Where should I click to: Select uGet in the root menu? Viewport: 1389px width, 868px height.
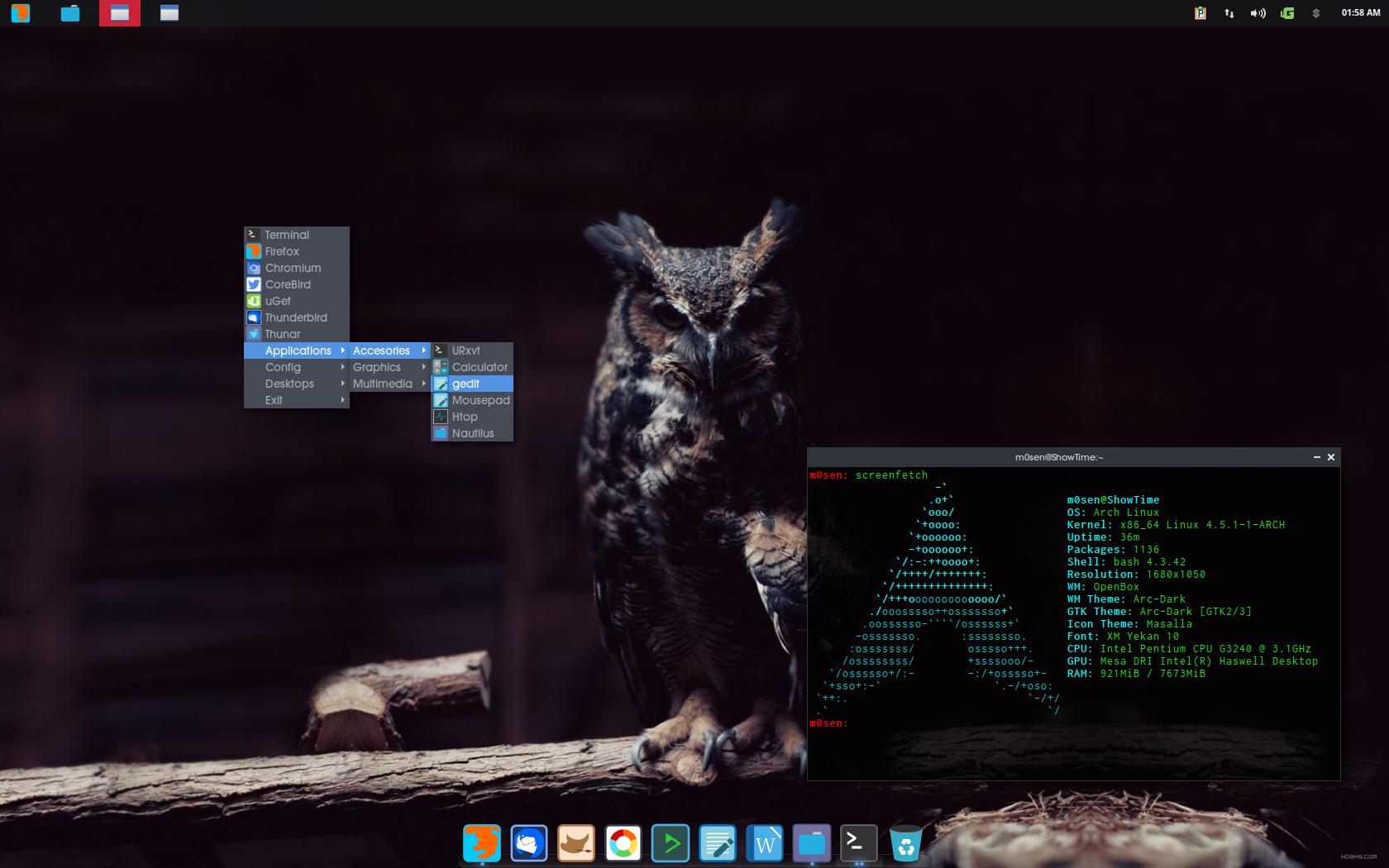(297, 301)
